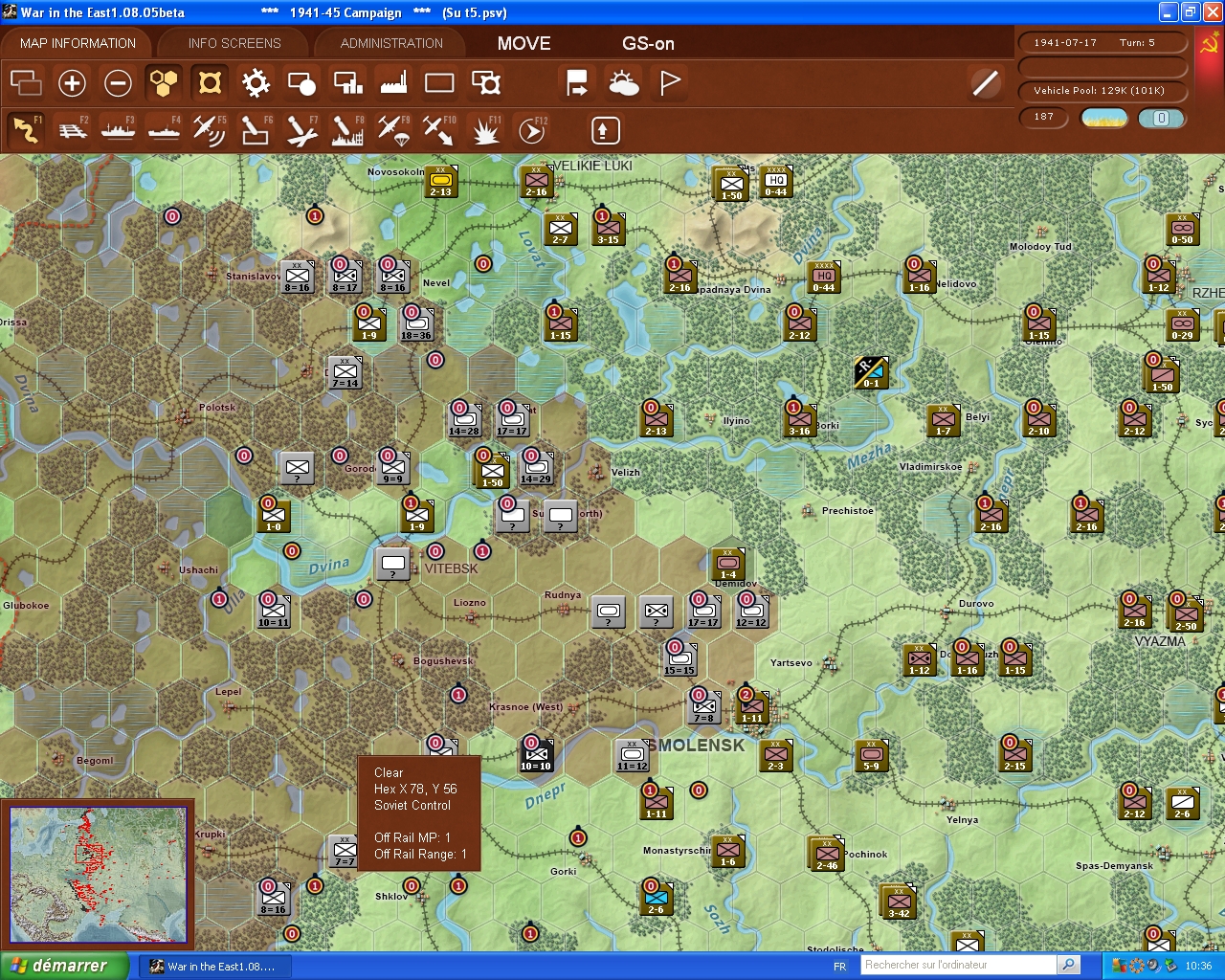This screenshot has height=980, width=1225.
Task: Toggle the rectangle-with-circle map overlay icon
Action: point(301,83)
